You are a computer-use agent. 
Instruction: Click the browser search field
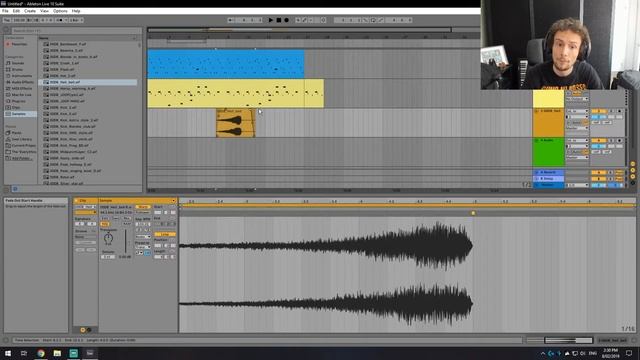(76, 31)
